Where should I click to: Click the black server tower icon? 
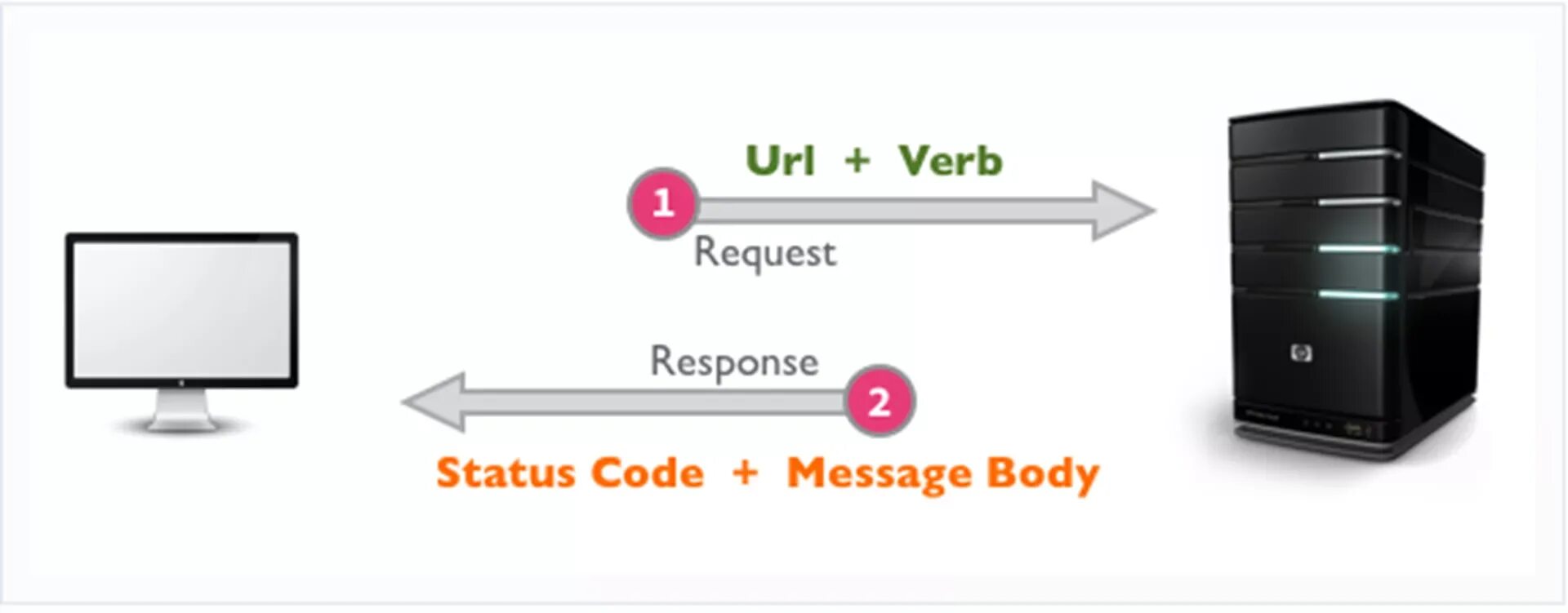click(x=1356, y=280)
